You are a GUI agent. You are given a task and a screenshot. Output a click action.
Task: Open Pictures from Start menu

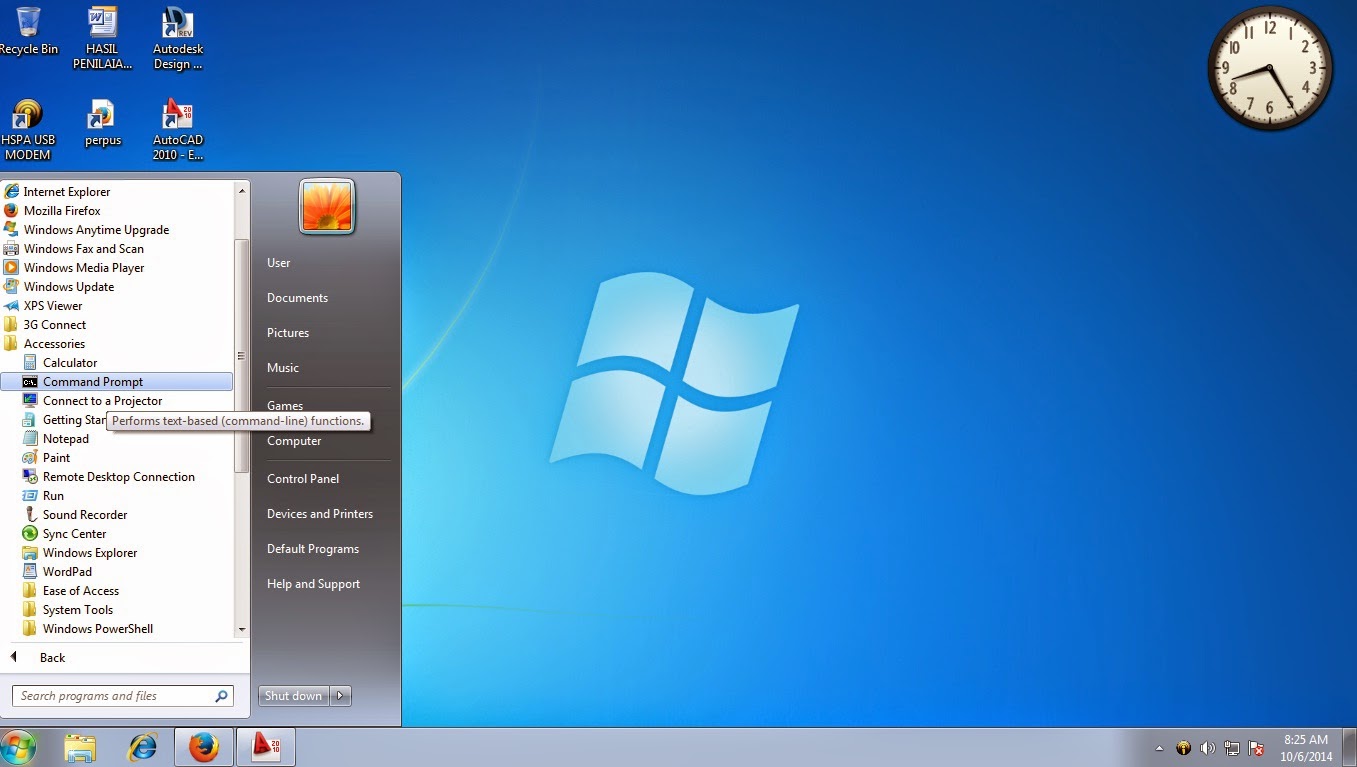coord(288,333)
